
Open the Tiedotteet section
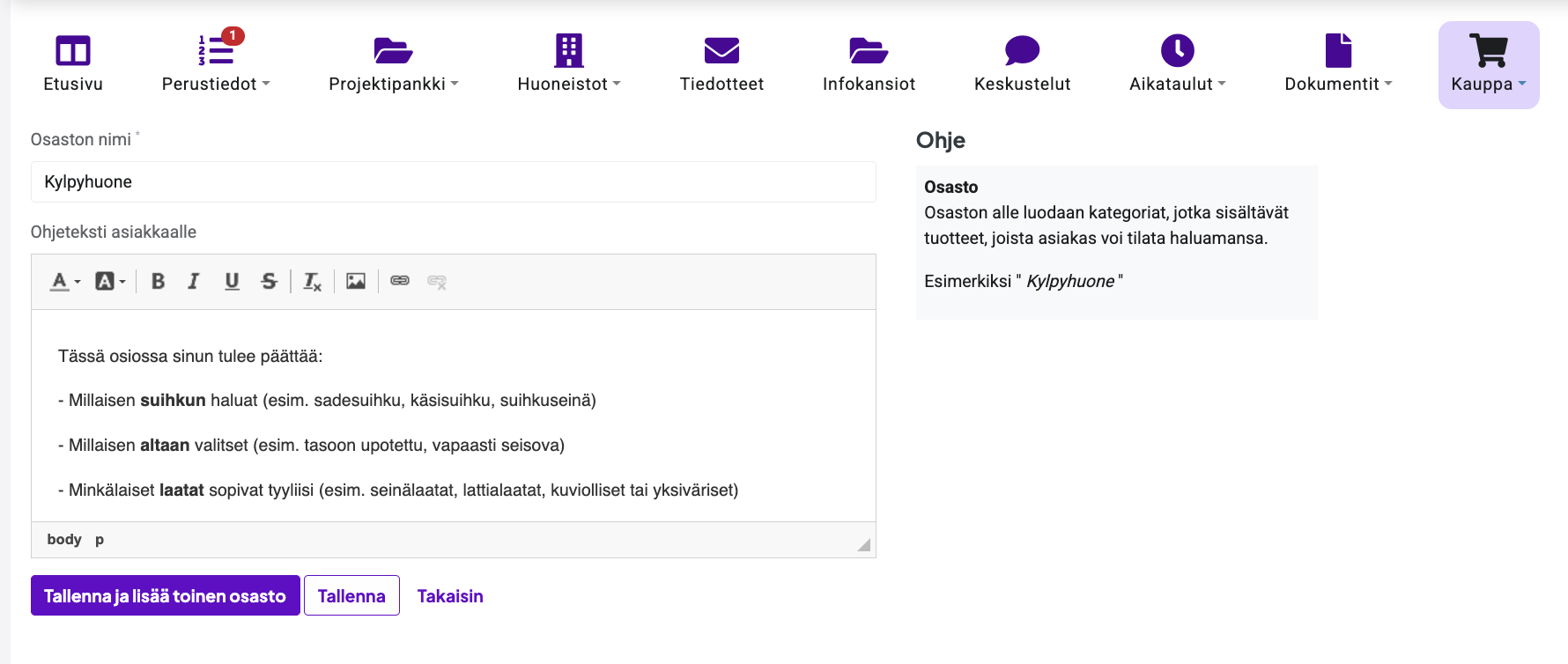pos(721,65)
